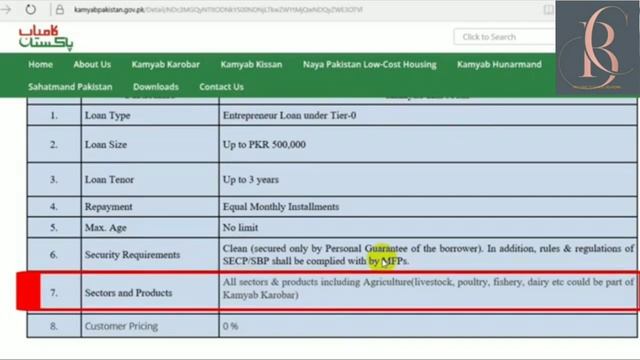Click the 'Loan Size' cell
The width and height of the screenshot is (640, 360).
(150, 144)
